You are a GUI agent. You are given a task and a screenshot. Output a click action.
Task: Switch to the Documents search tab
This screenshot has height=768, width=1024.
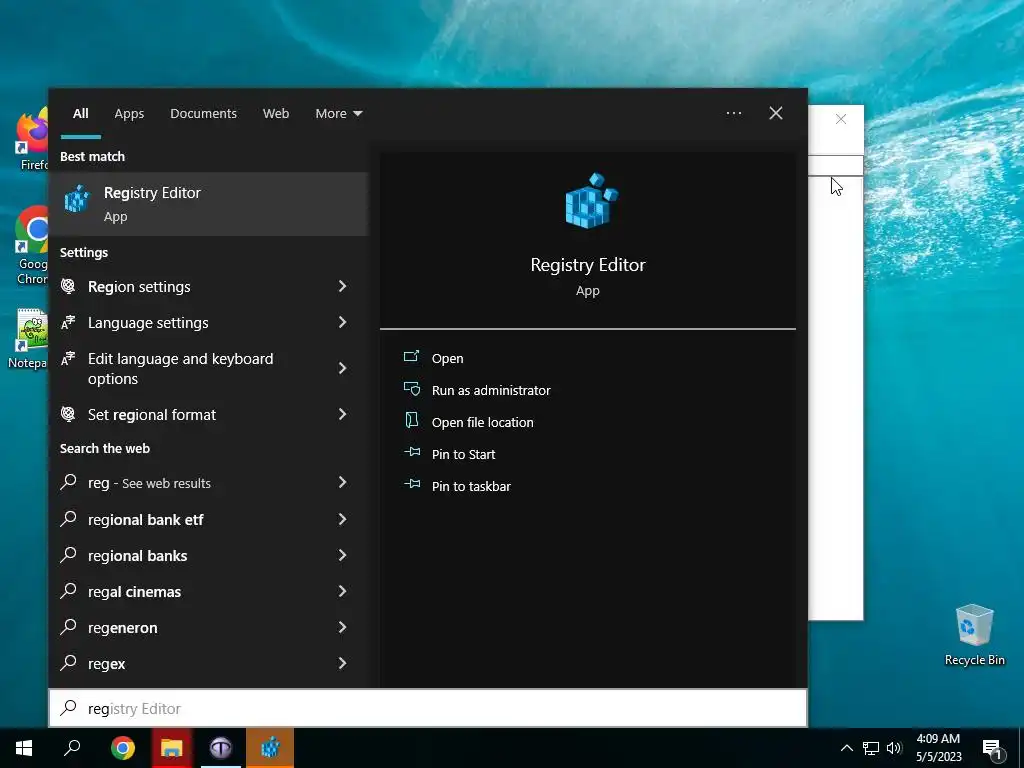[203, 114]
